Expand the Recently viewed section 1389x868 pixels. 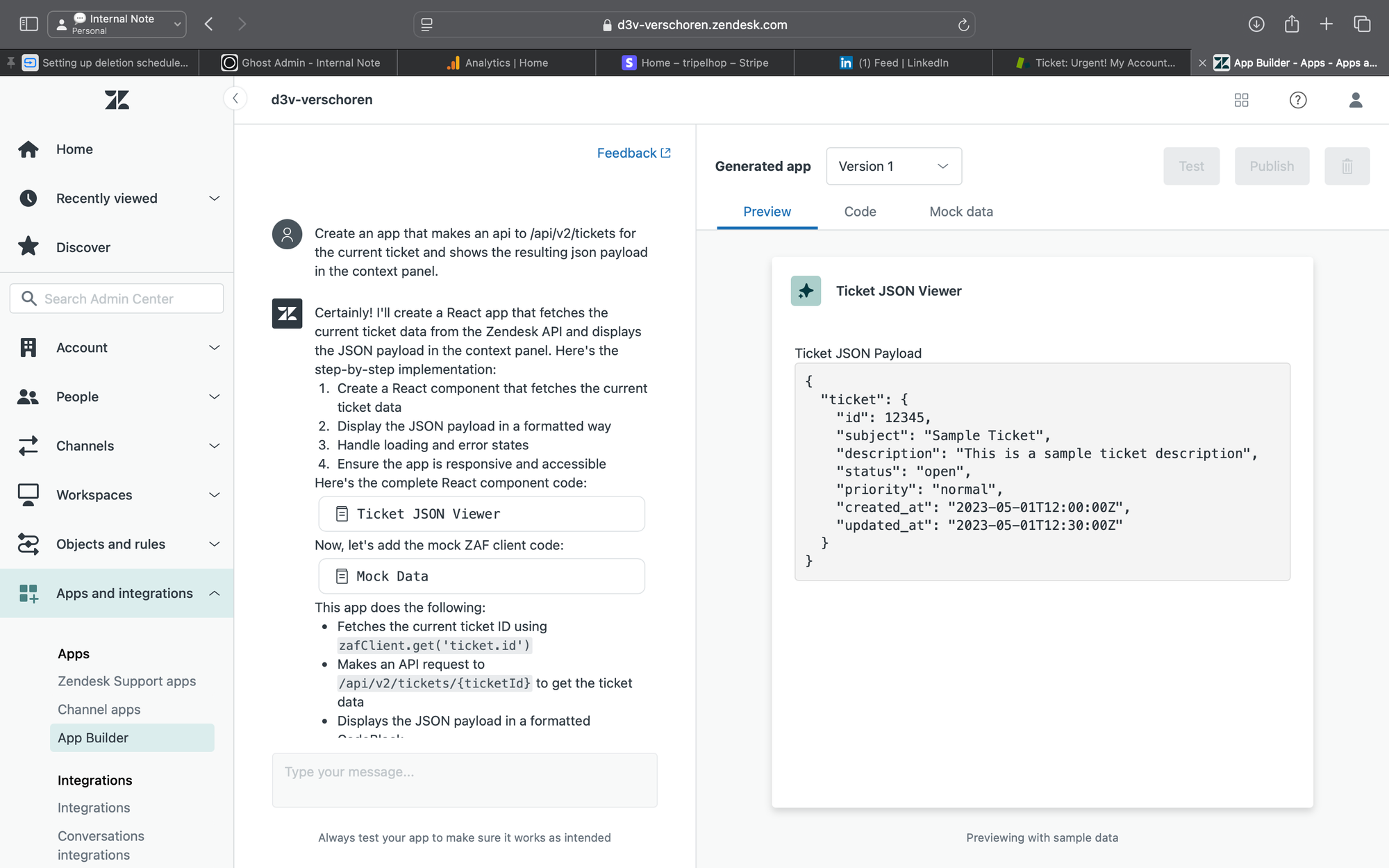click(x=117, y=199)
